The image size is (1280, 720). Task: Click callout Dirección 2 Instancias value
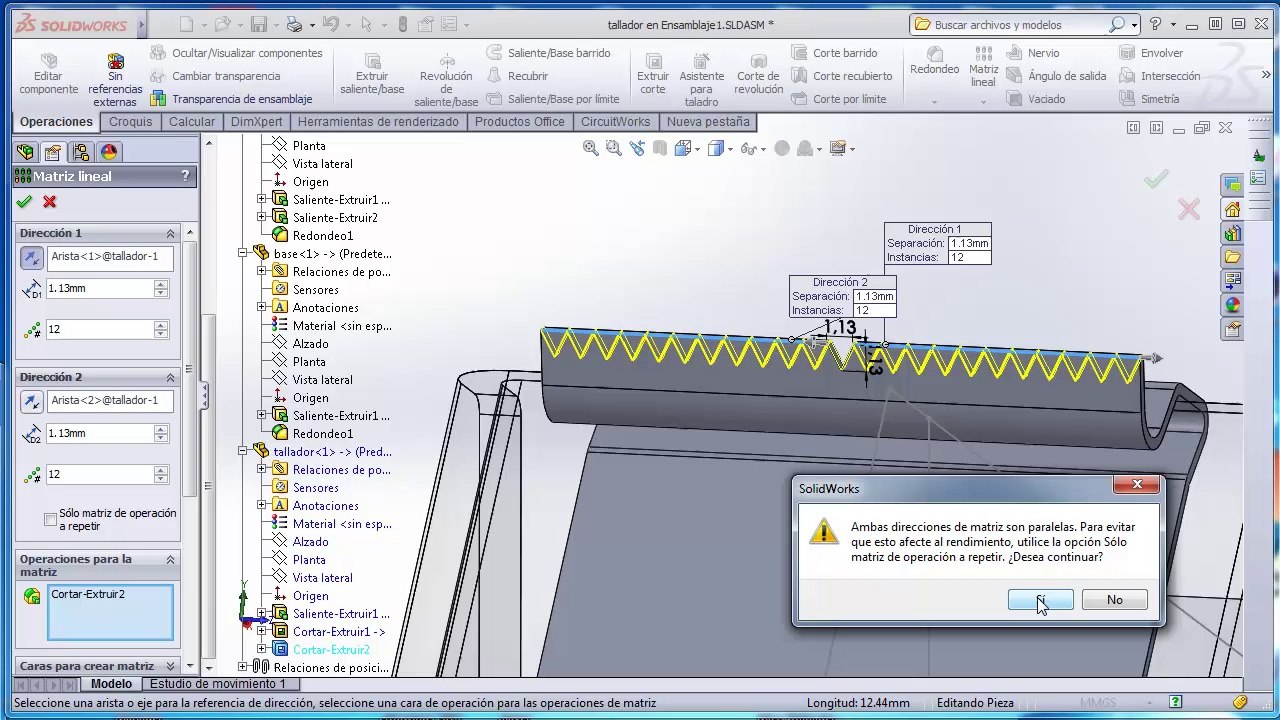(x=872, y=310)
